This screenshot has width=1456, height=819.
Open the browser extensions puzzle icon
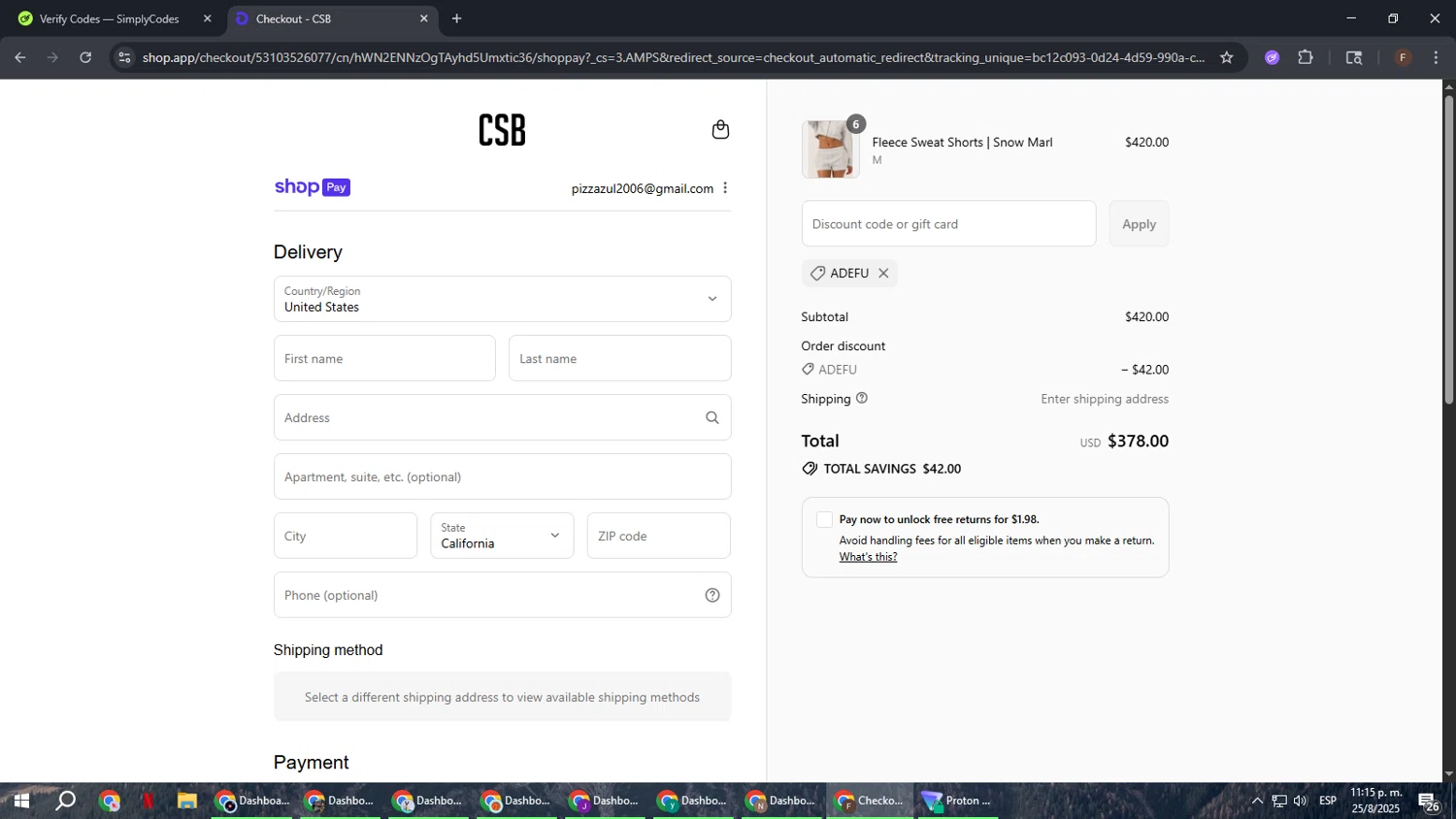click(x=1306, y=57)
